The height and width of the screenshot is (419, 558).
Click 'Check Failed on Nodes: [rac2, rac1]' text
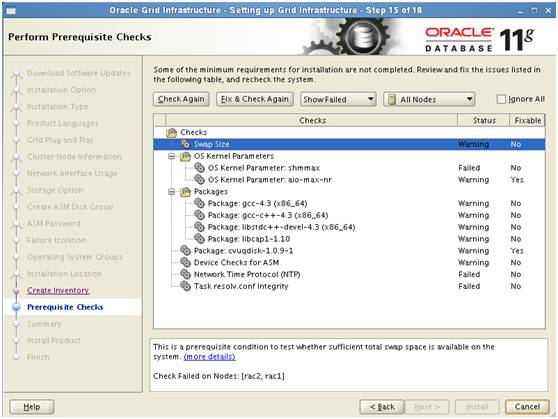pos(219,376)
